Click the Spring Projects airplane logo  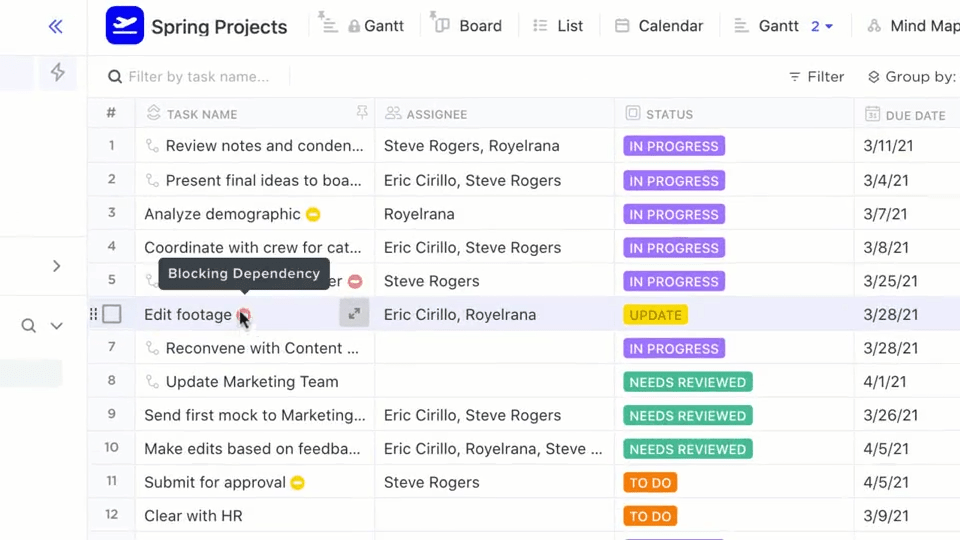click(x=125, y=26)
